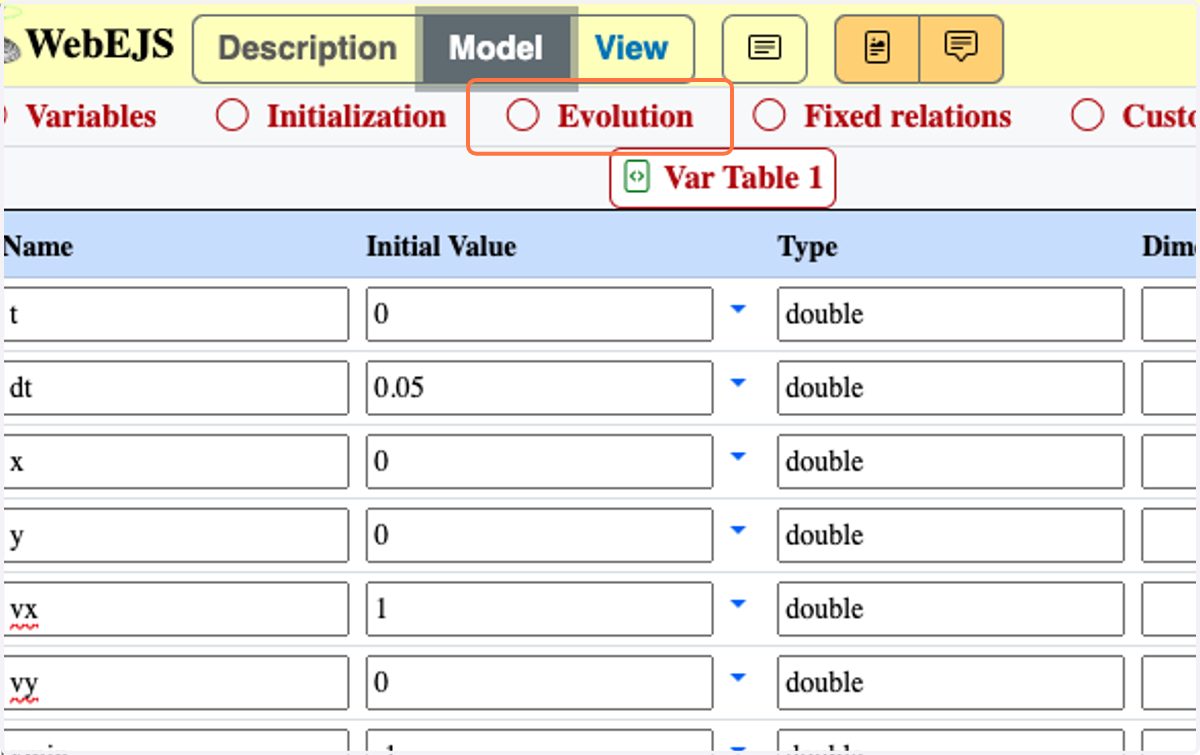
Task: Edit the initial value of y
Action: tap(540, 535)
